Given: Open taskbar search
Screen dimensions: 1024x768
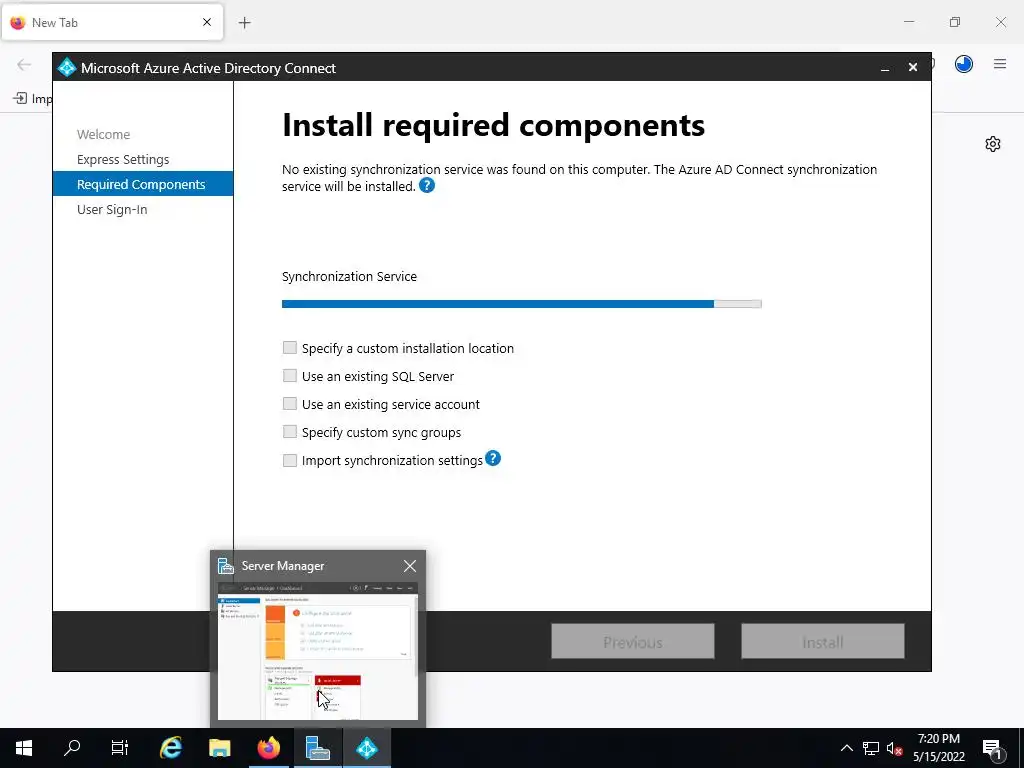Looking at the screenshot, I should (x=72, y=747).
